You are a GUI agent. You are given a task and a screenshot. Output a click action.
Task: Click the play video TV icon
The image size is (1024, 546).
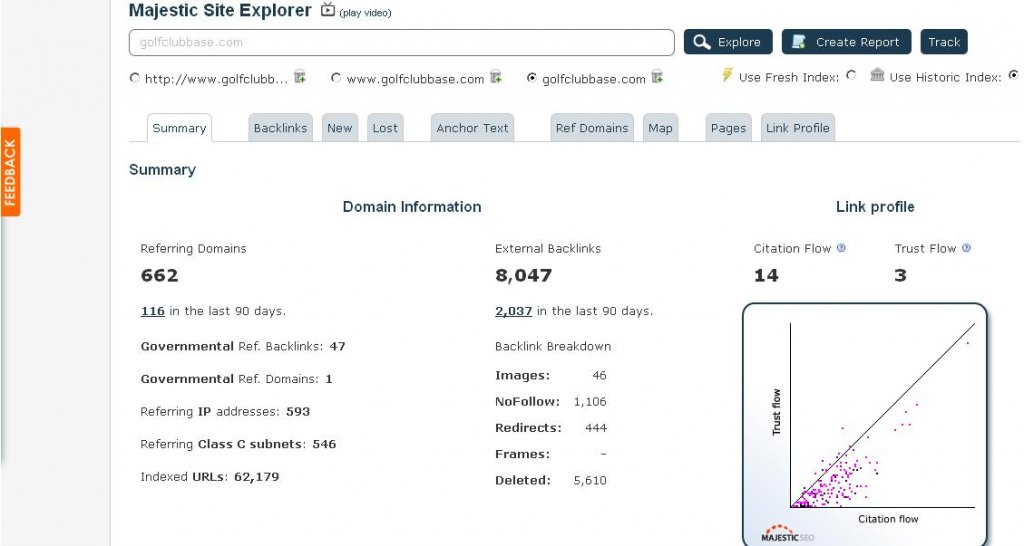coord(328,10)
